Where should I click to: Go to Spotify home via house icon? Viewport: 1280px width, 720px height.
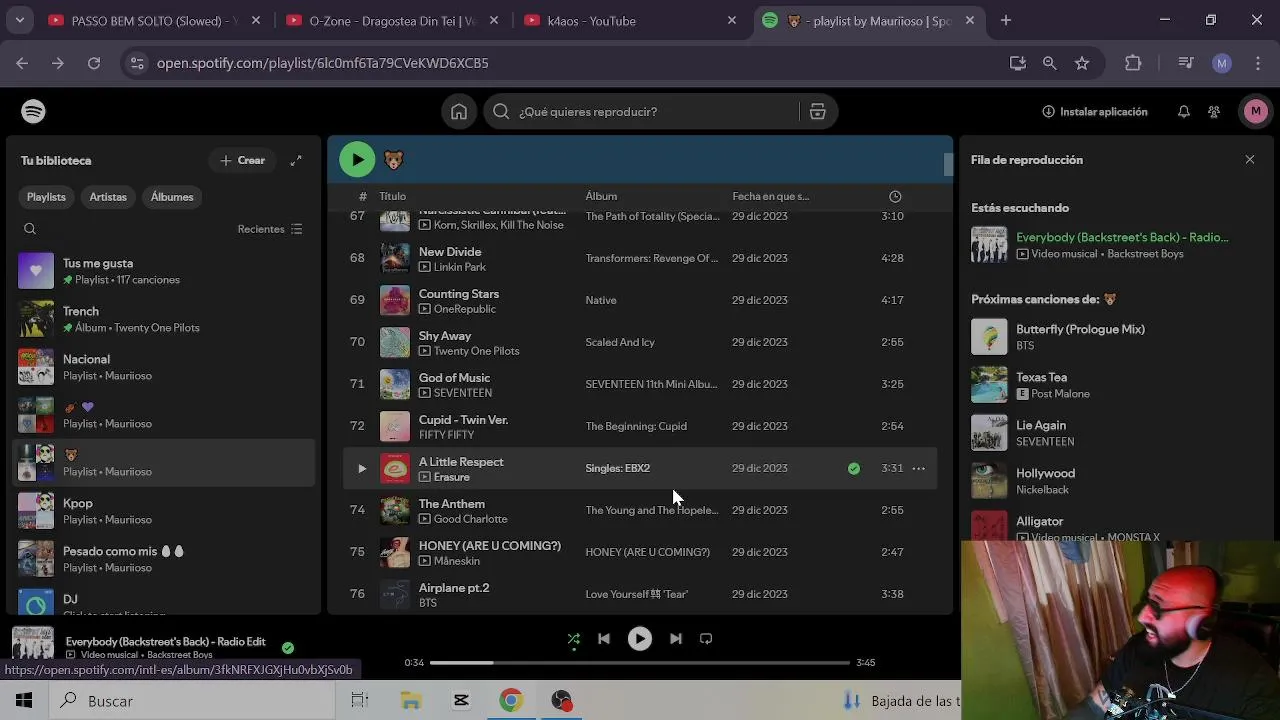[x=459, y=112]
